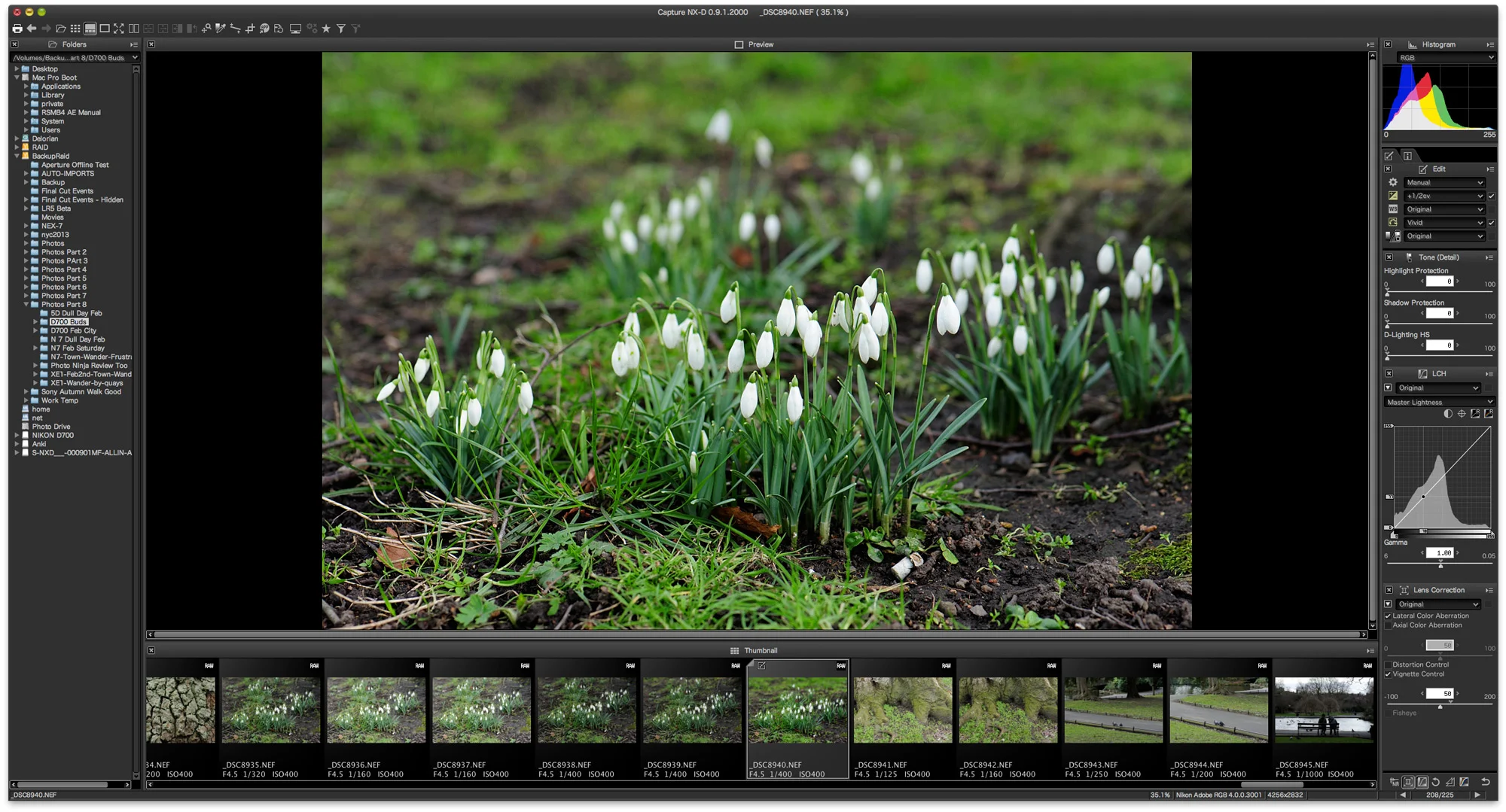This screenshot has height=812, width=1506.
Task: Disable the Vignette Control checkbox
Action: click(1389, 674)
